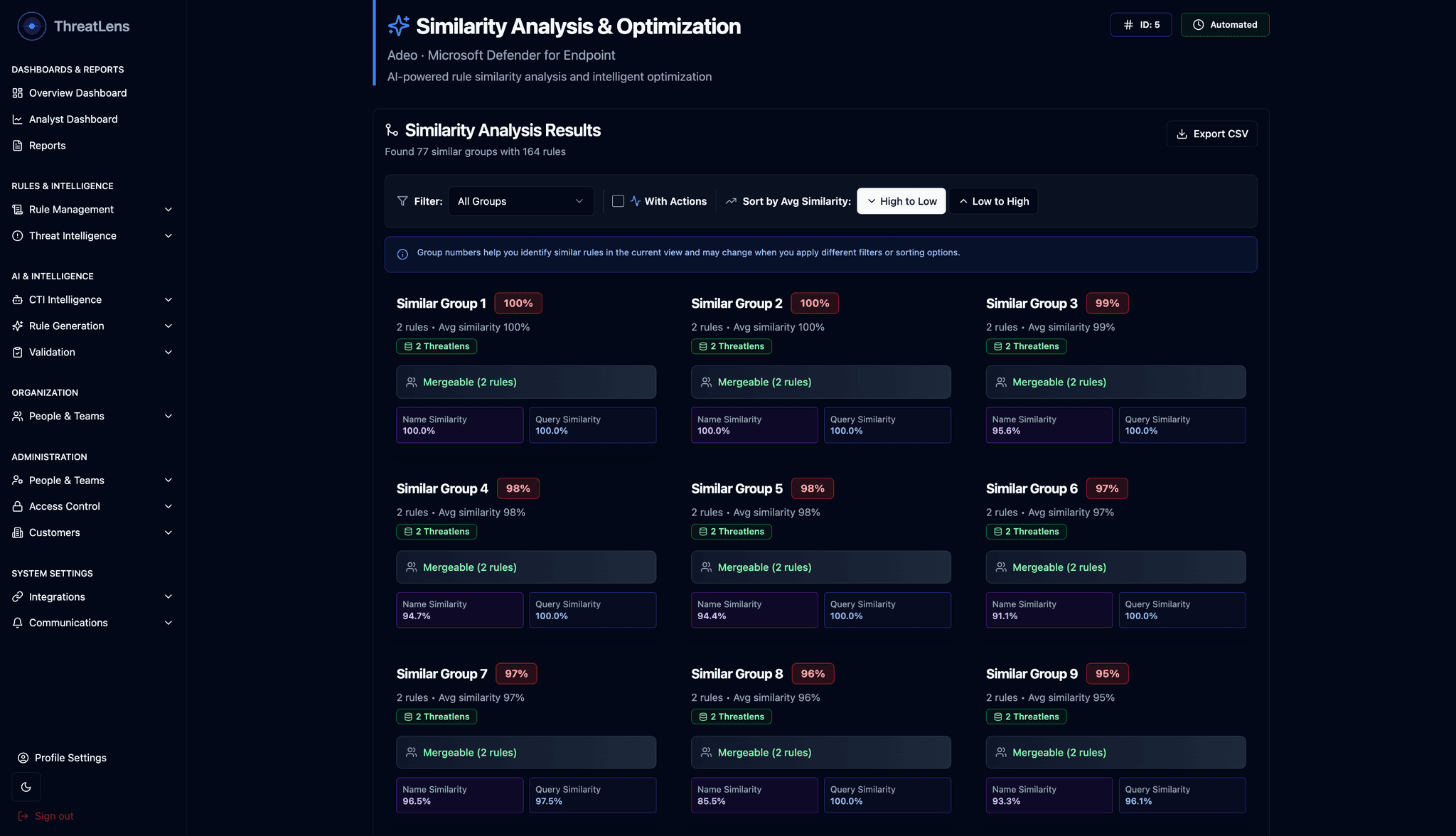Click the Validation clipboard icon

tap(18, 353)
